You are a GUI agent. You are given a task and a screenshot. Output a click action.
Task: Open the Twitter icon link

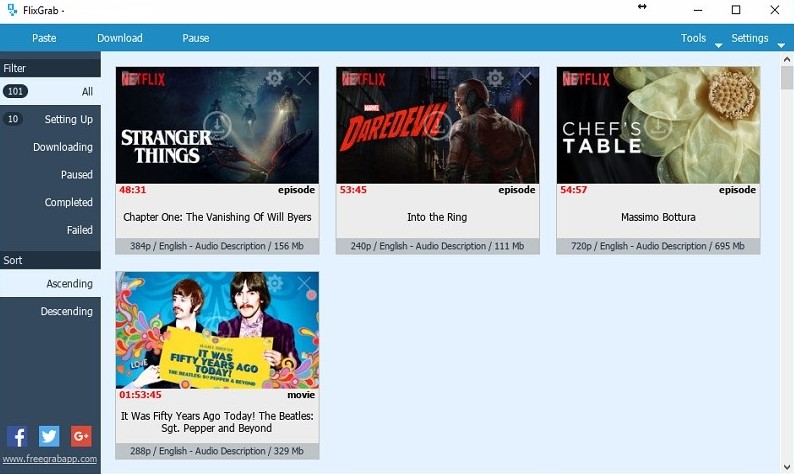pos(49,437)
